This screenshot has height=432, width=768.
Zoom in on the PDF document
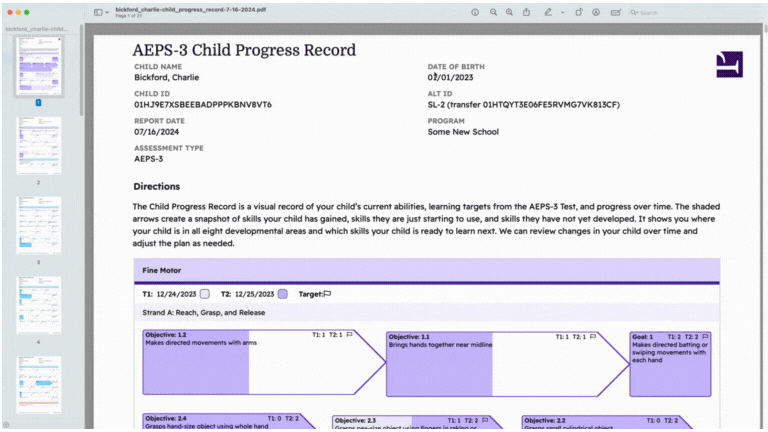tap(509, 12)
